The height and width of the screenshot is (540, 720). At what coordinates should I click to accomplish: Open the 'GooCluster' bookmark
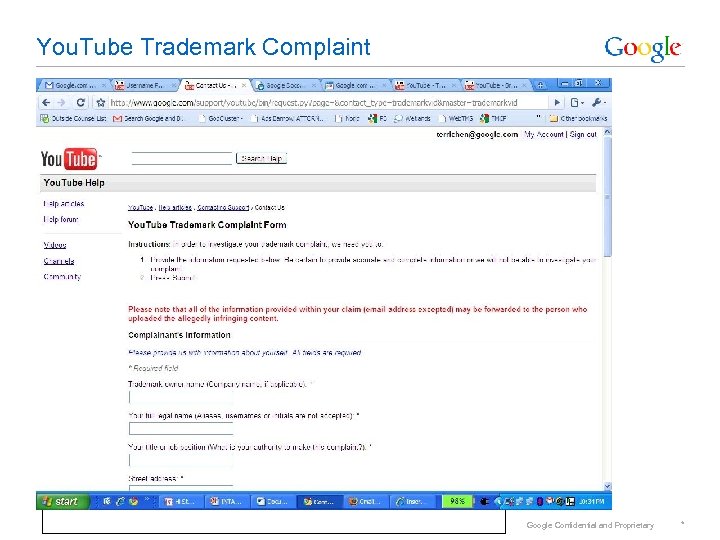tap(220, 118)
